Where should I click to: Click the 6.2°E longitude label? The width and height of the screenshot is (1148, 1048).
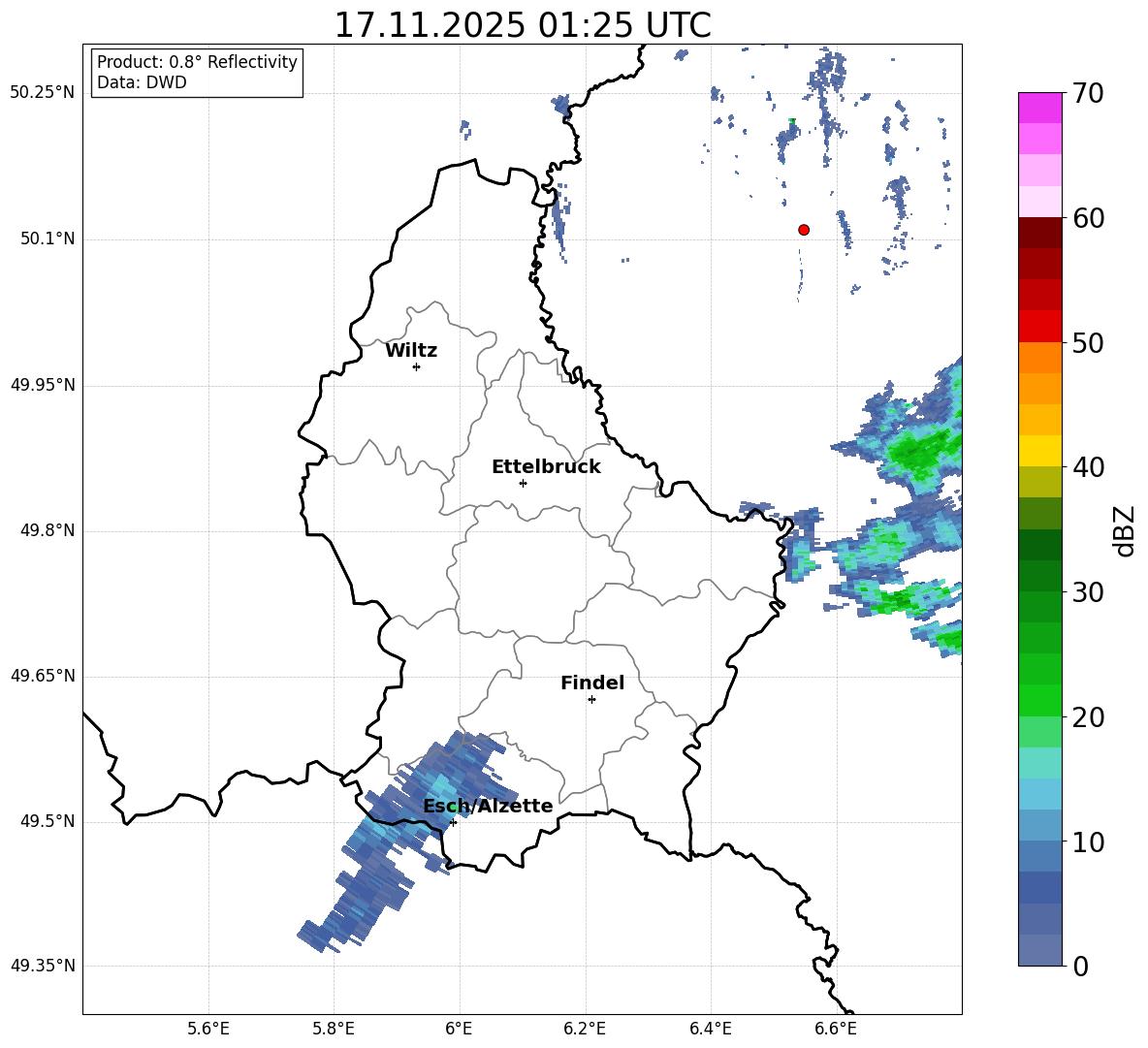click(x=585, y=1029)
